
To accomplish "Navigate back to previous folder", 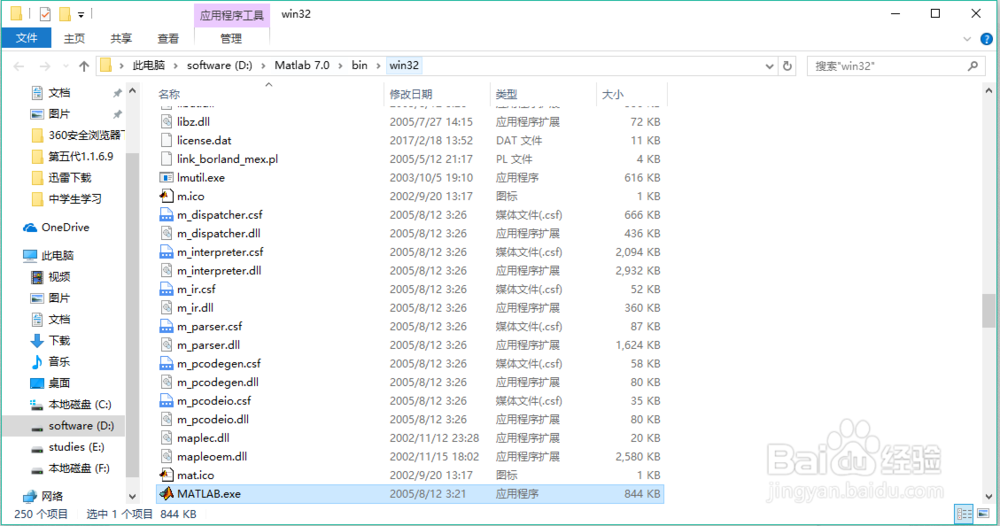I will [19, 66].
